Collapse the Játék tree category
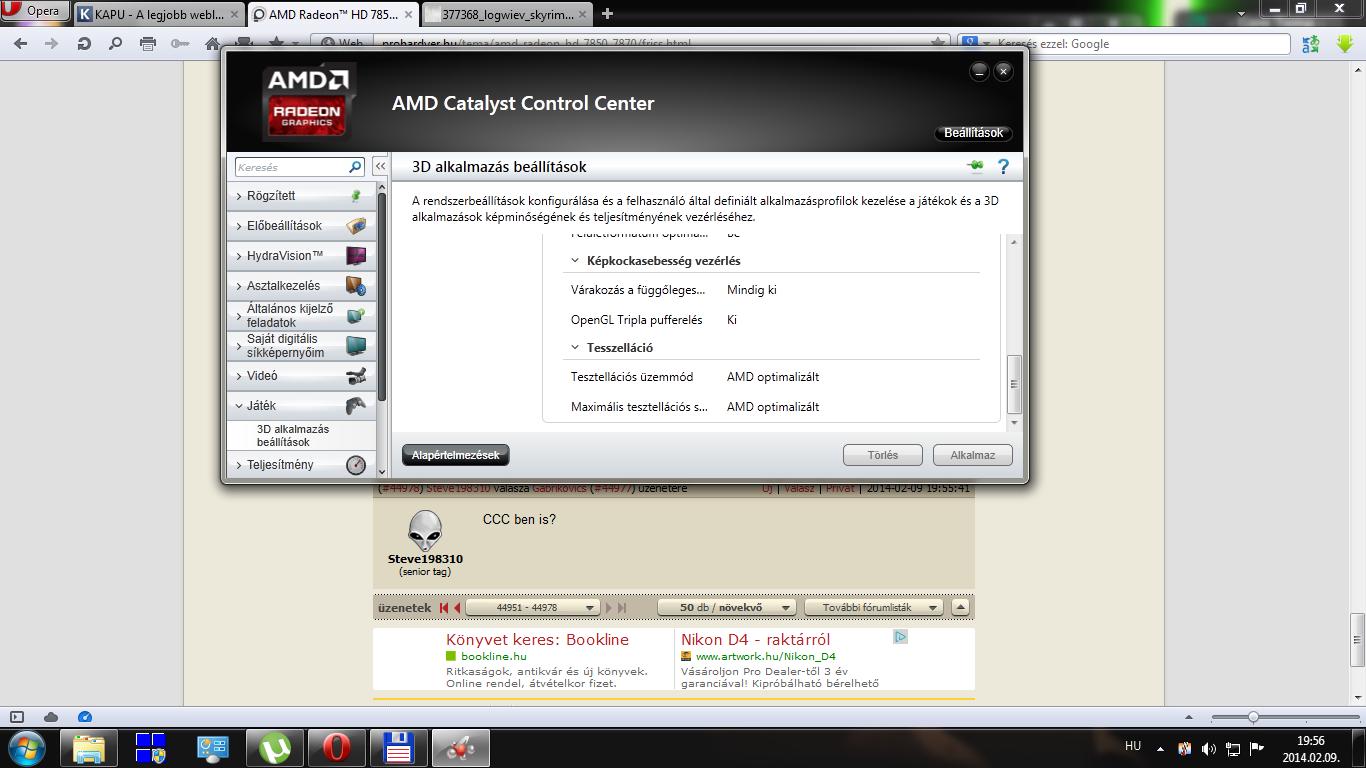 pyautogui.click(x=239, y=406)
